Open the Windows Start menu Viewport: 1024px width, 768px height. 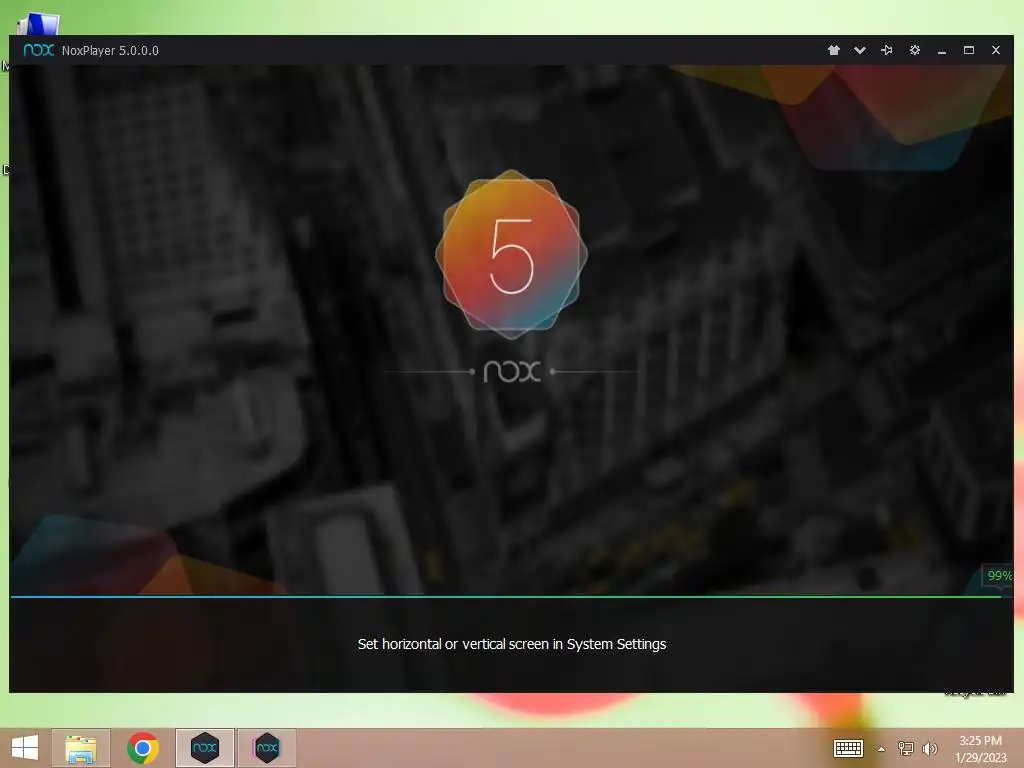(x=25, y=748)
